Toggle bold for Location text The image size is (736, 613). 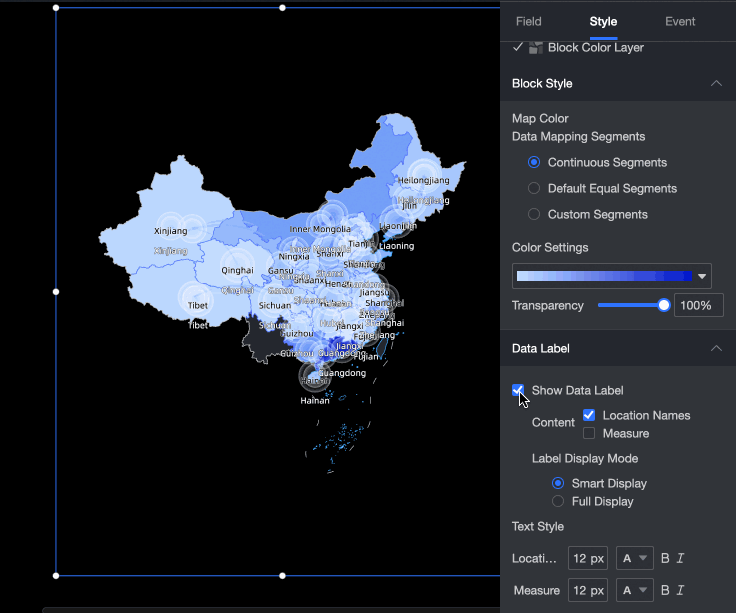click(x=665, y=559)
